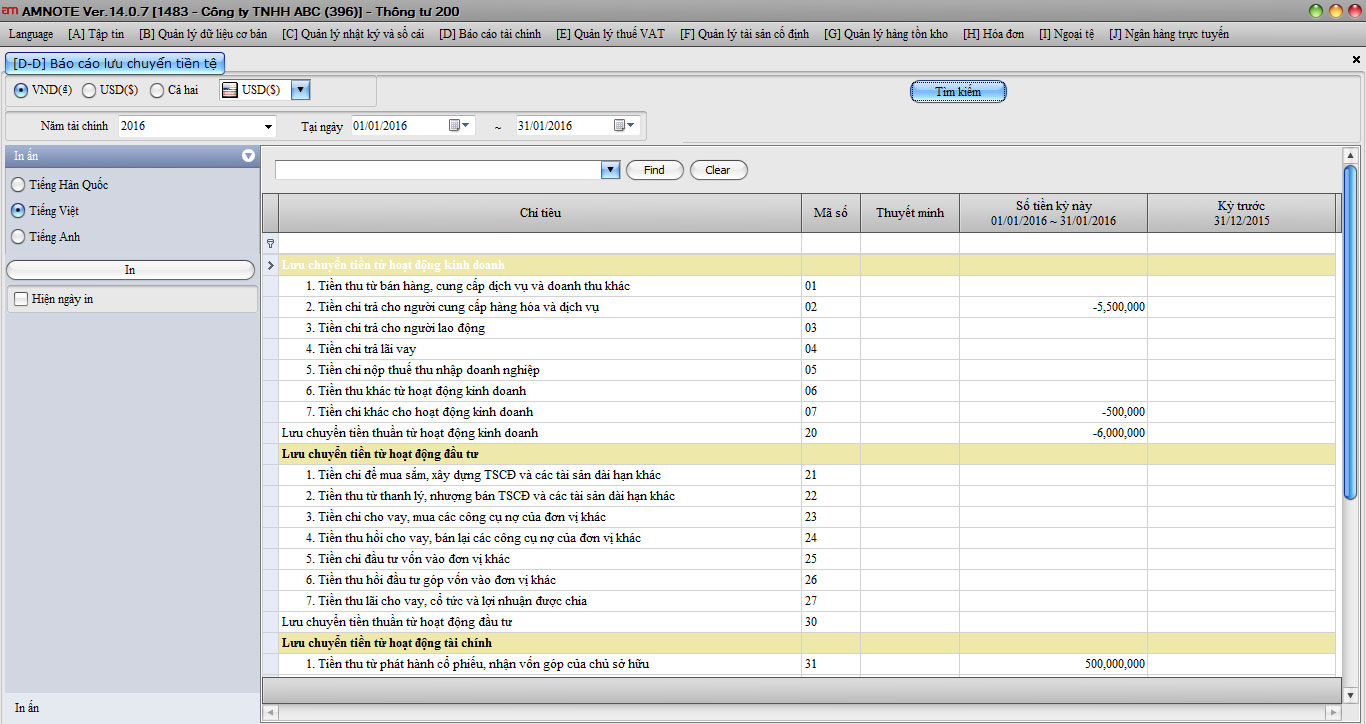
Task: Select the USD($) radio button
Action: pyautogui.click(x=89, y=90)
